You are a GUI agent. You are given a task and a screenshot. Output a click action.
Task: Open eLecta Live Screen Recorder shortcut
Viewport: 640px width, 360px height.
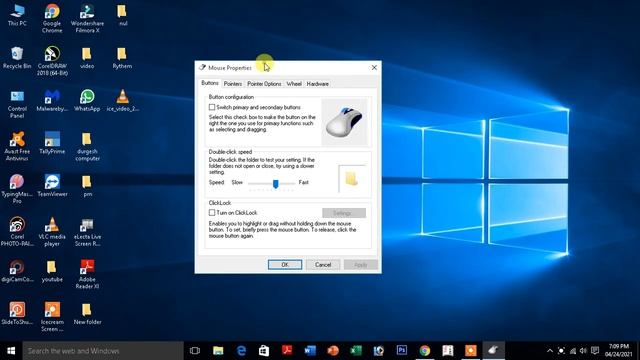tap(87, 231)
